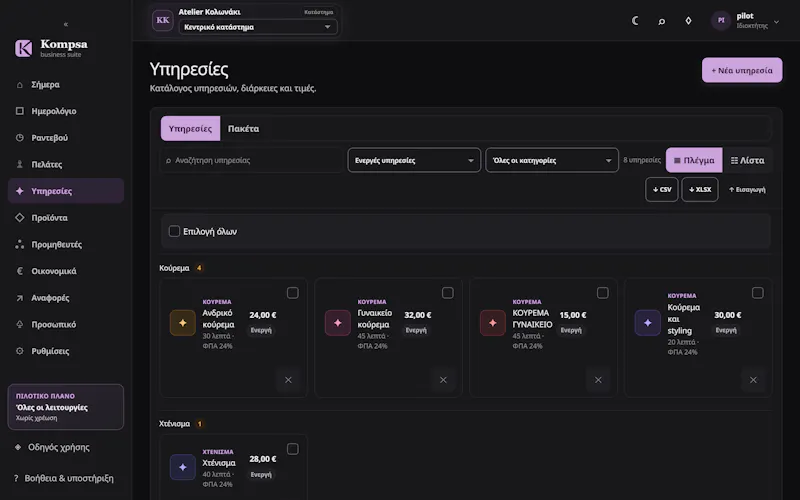Go to Πελάτες in the sidebar

click(66, 164)
